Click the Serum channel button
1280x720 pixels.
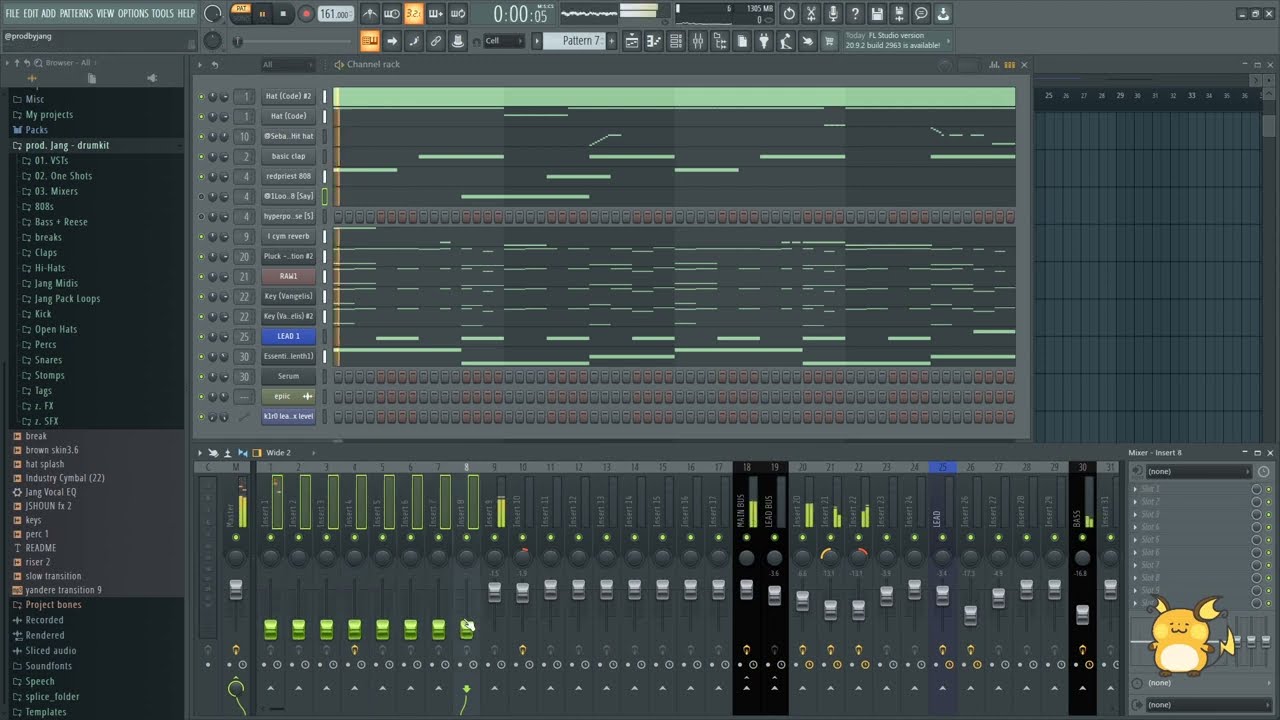(289, 377)
